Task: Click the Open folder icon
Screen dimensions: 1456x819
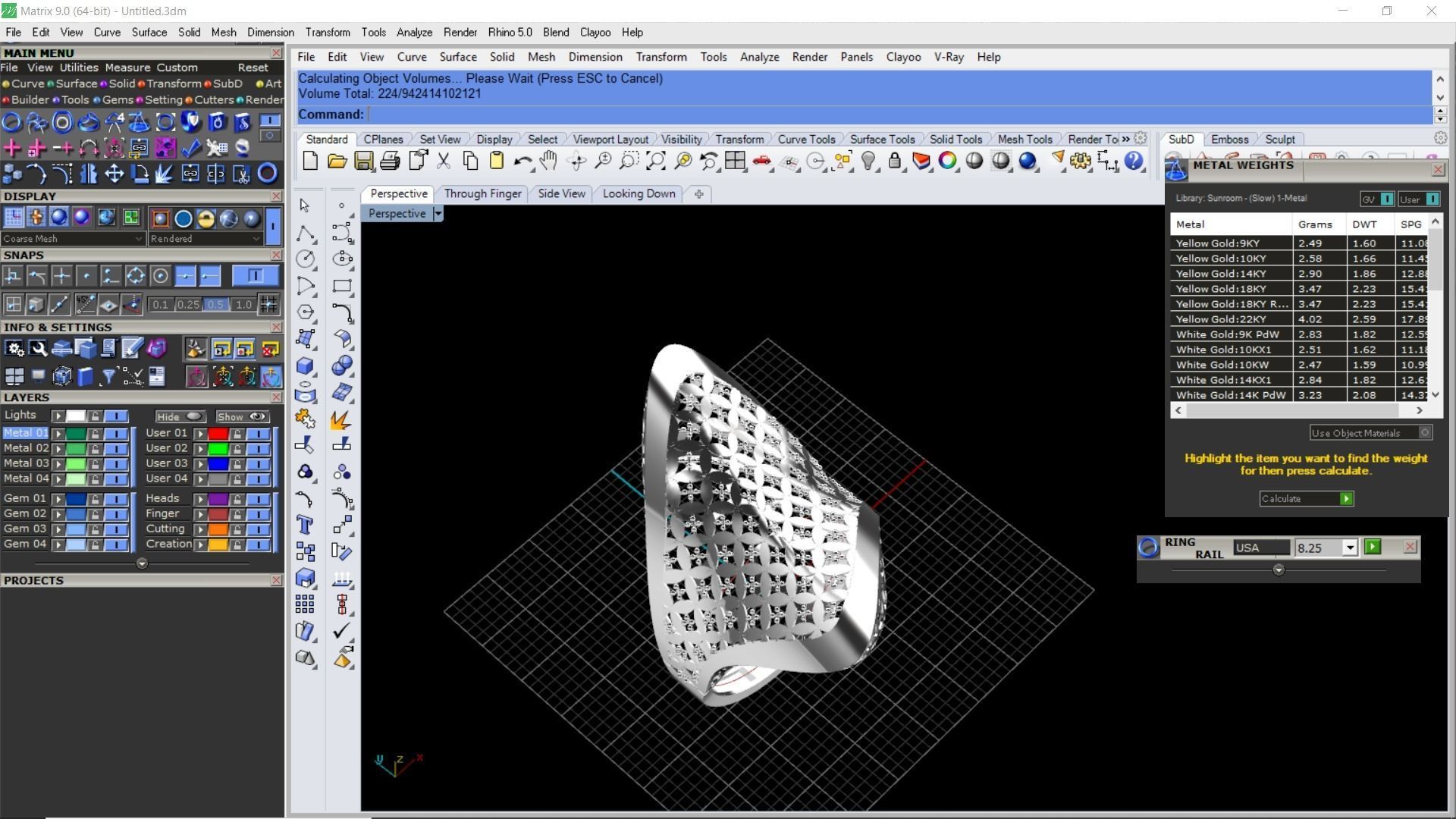Action: (337, 161)
